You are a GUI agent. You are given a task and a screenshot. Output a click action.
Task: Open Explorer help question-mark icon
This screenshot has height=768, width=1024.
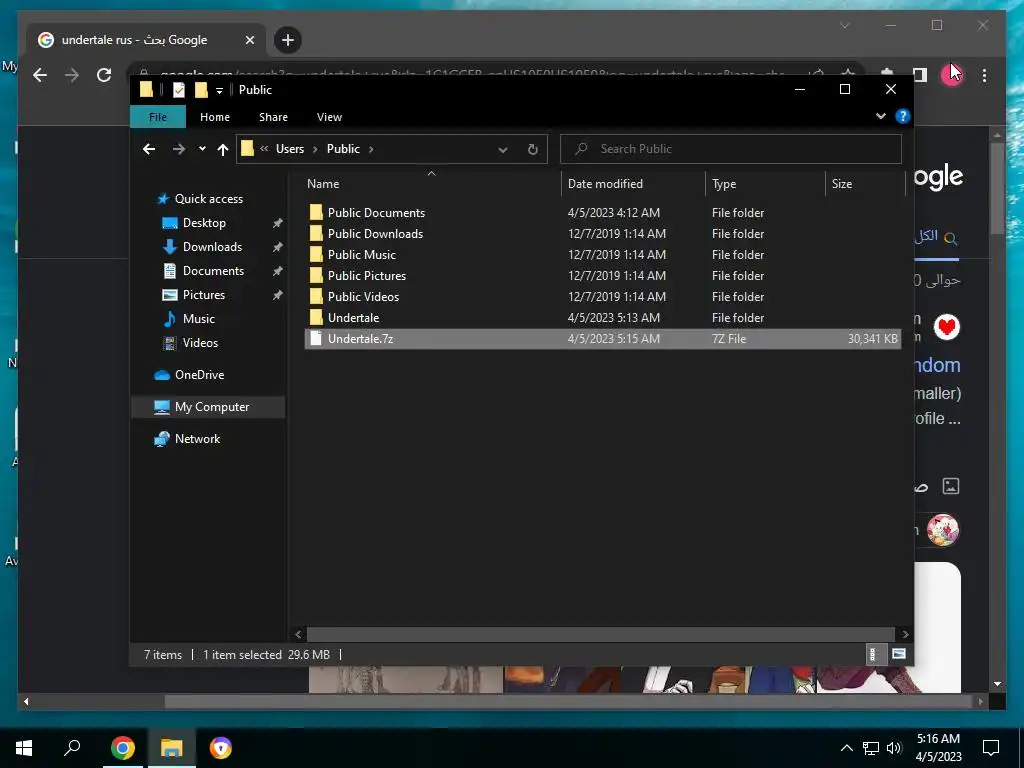coord(903,116)
